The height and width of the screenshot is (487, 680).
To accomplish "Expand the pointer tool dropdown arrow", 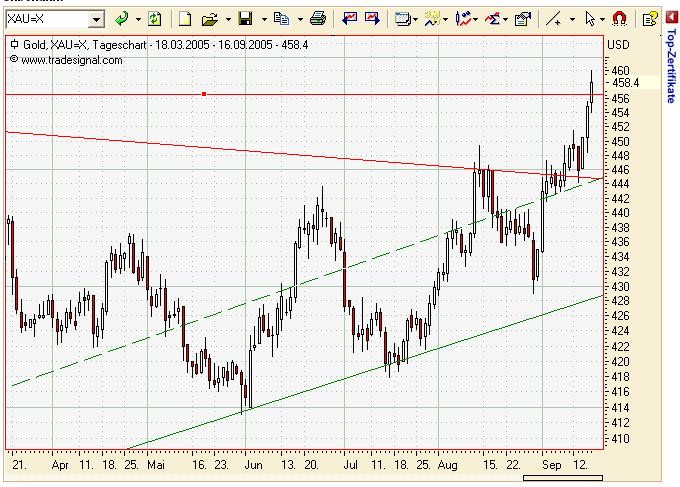I will click(602, 20).
